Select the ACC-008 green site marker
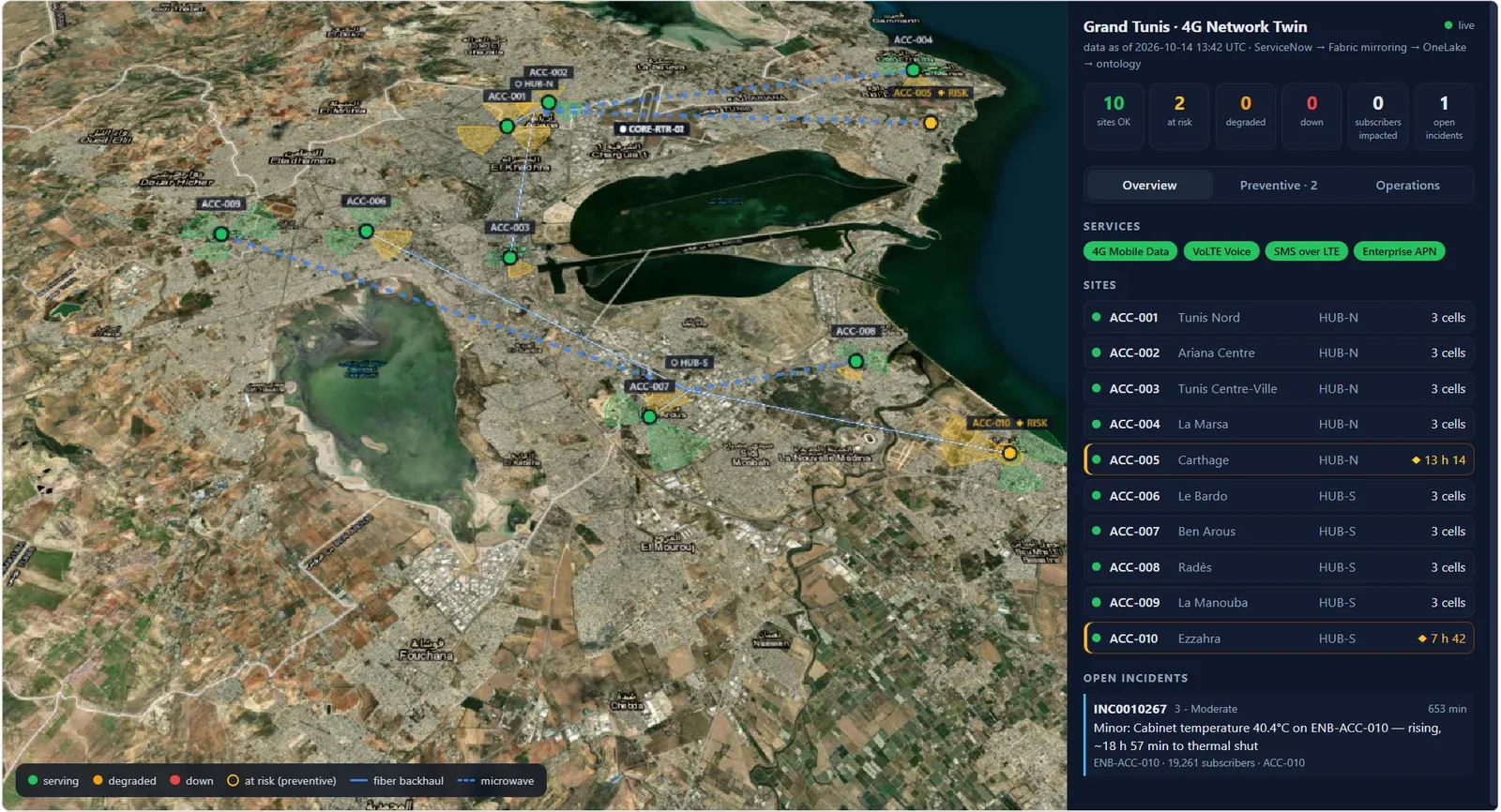 click(x=856, y=361)
